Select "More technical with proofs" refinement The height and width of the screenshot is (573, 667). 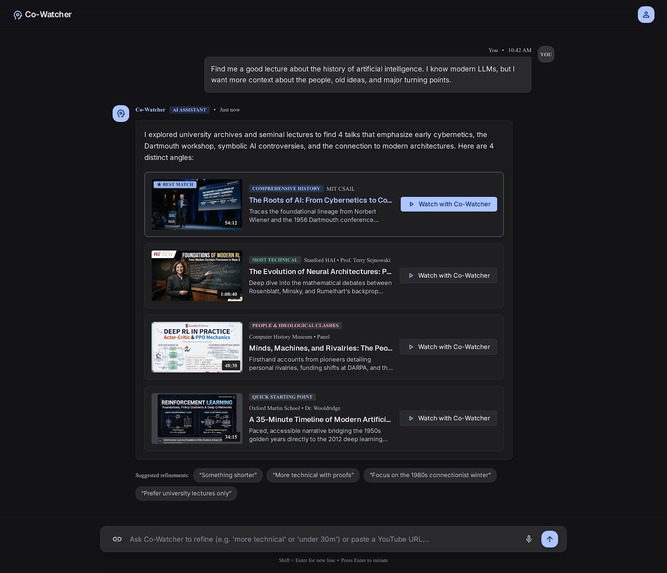[x=313, y=475]
